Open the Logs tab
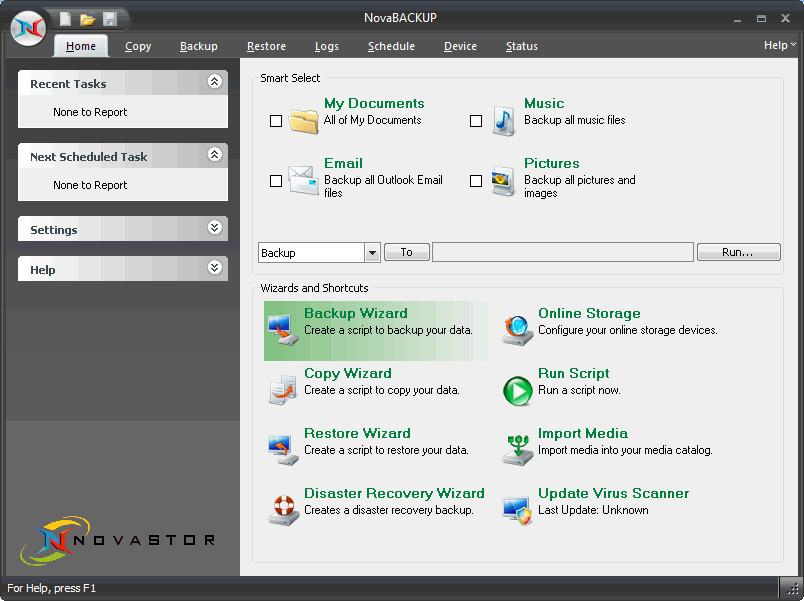Image resolution: width=804 pixels, height=601 pixels. (327, 46)
